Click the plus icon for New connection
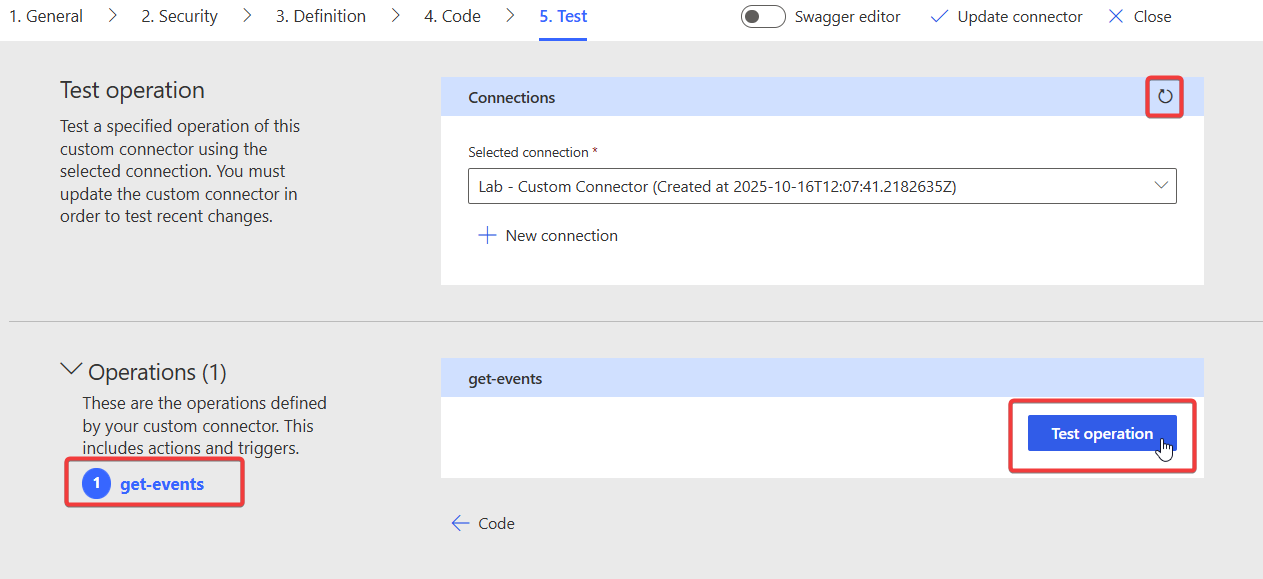The image size is (1263, 579). click(x=487, y=236)
